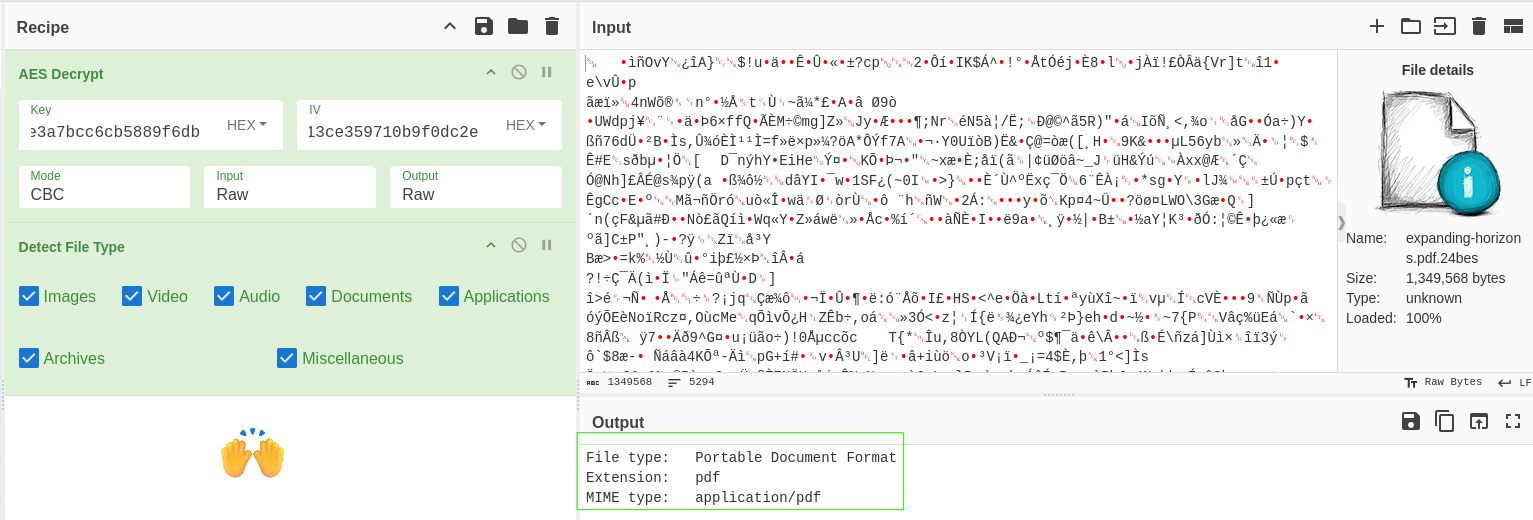Change the AES Input format Raw
This screenshot has height=520, width=1533.
[x=290, y=187]
